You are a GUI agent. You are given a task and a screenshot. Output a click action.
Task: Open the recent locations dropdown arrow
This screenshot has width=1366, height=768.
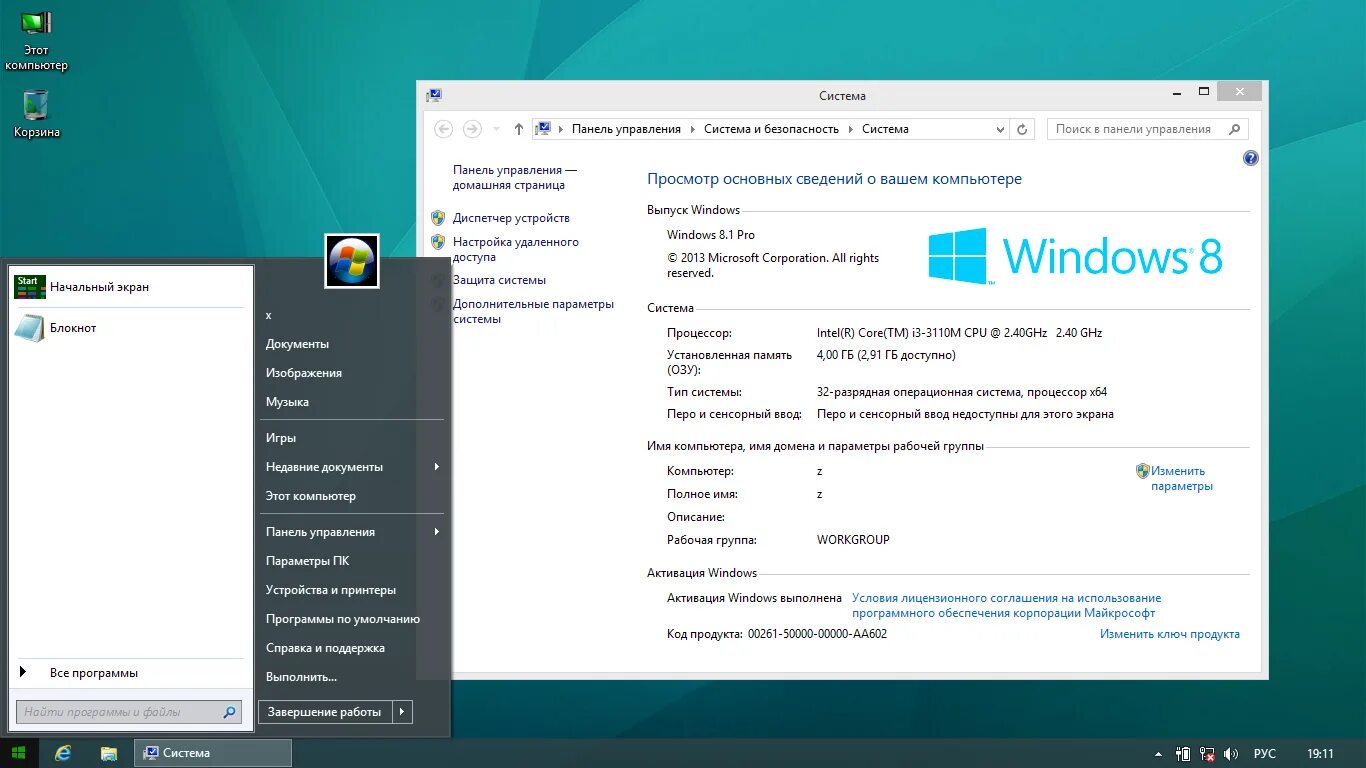pos(496,129)
